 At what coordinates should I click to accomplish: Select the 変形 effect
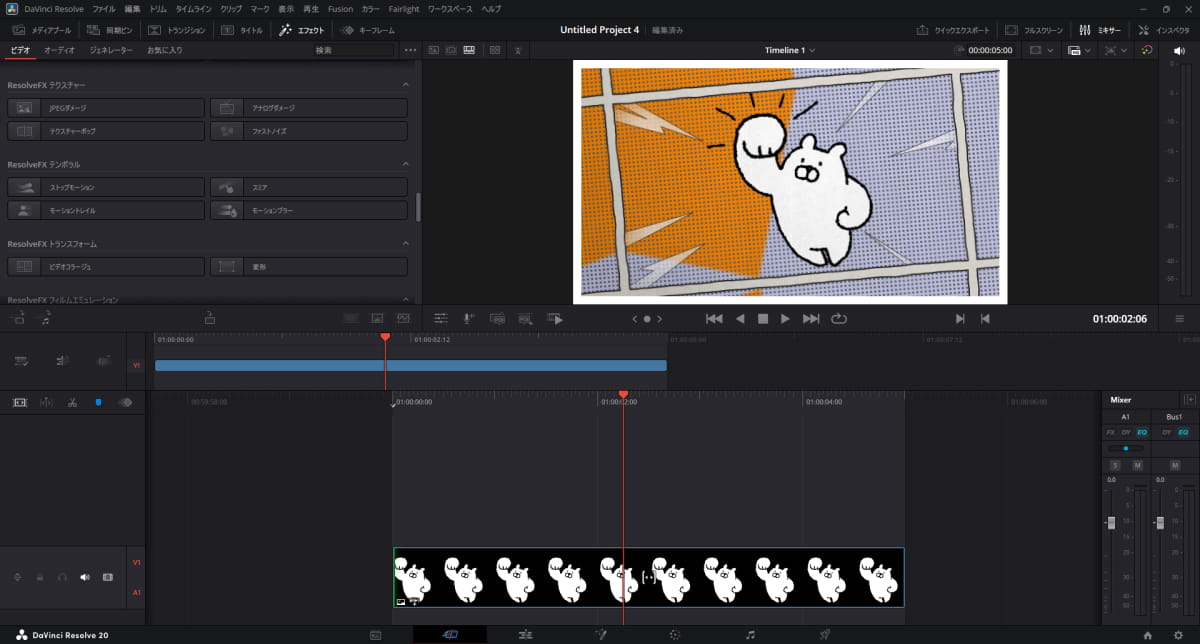[309, 267]
